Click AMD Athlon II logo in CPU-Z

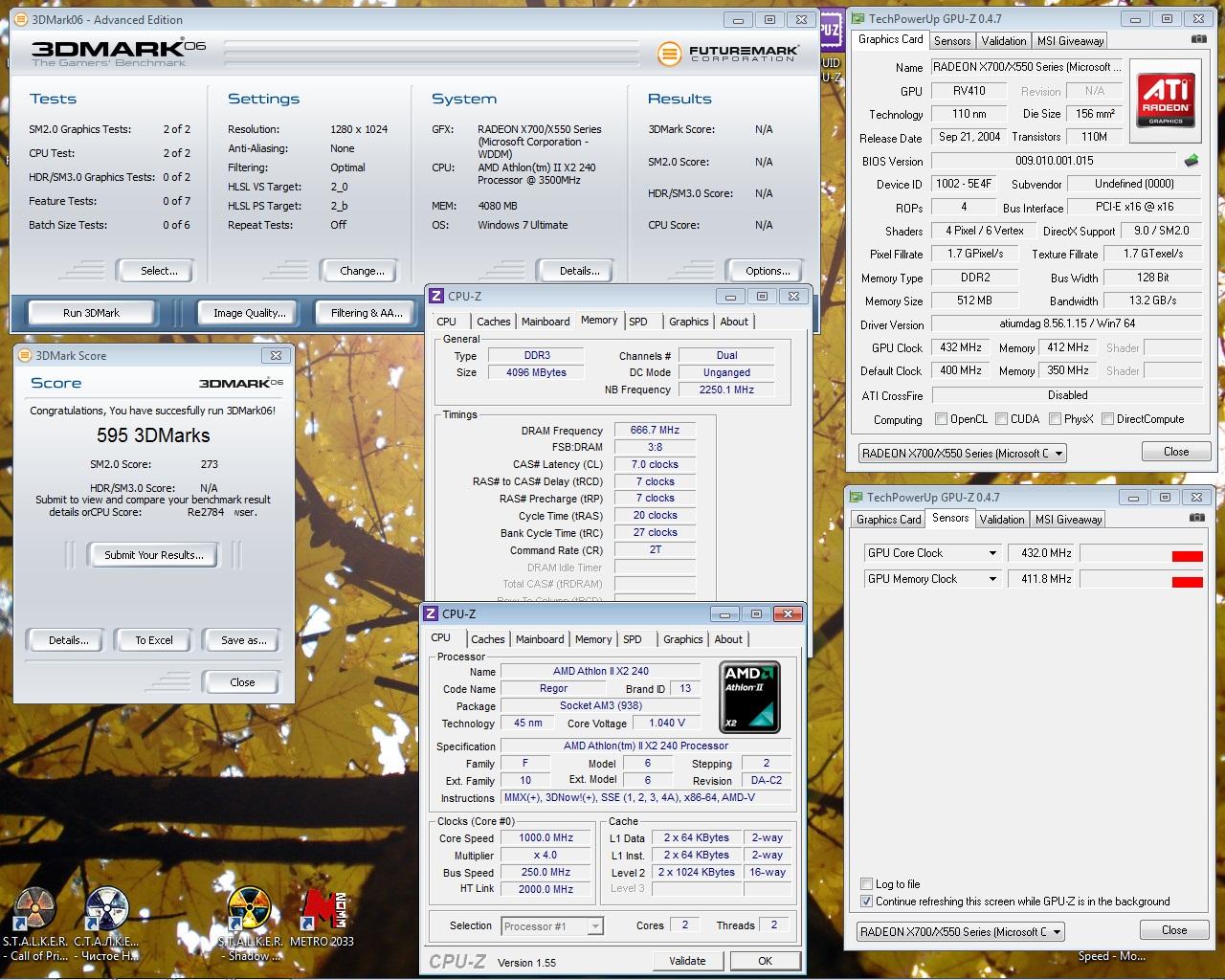coord(749,698)
